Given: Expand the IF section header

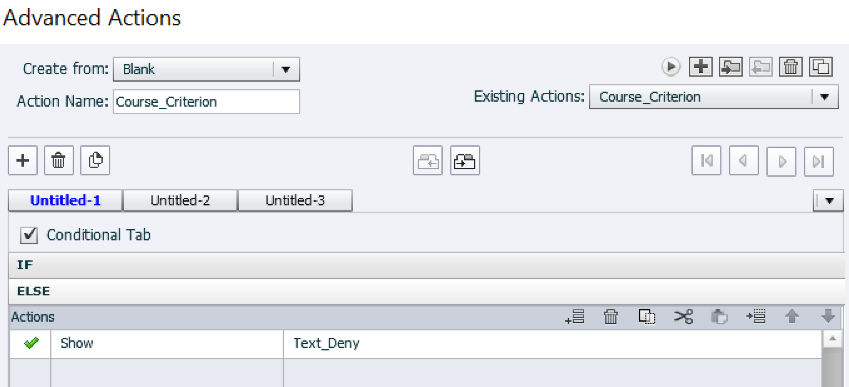Looking at the screenshot, I should tap(427, 265).
